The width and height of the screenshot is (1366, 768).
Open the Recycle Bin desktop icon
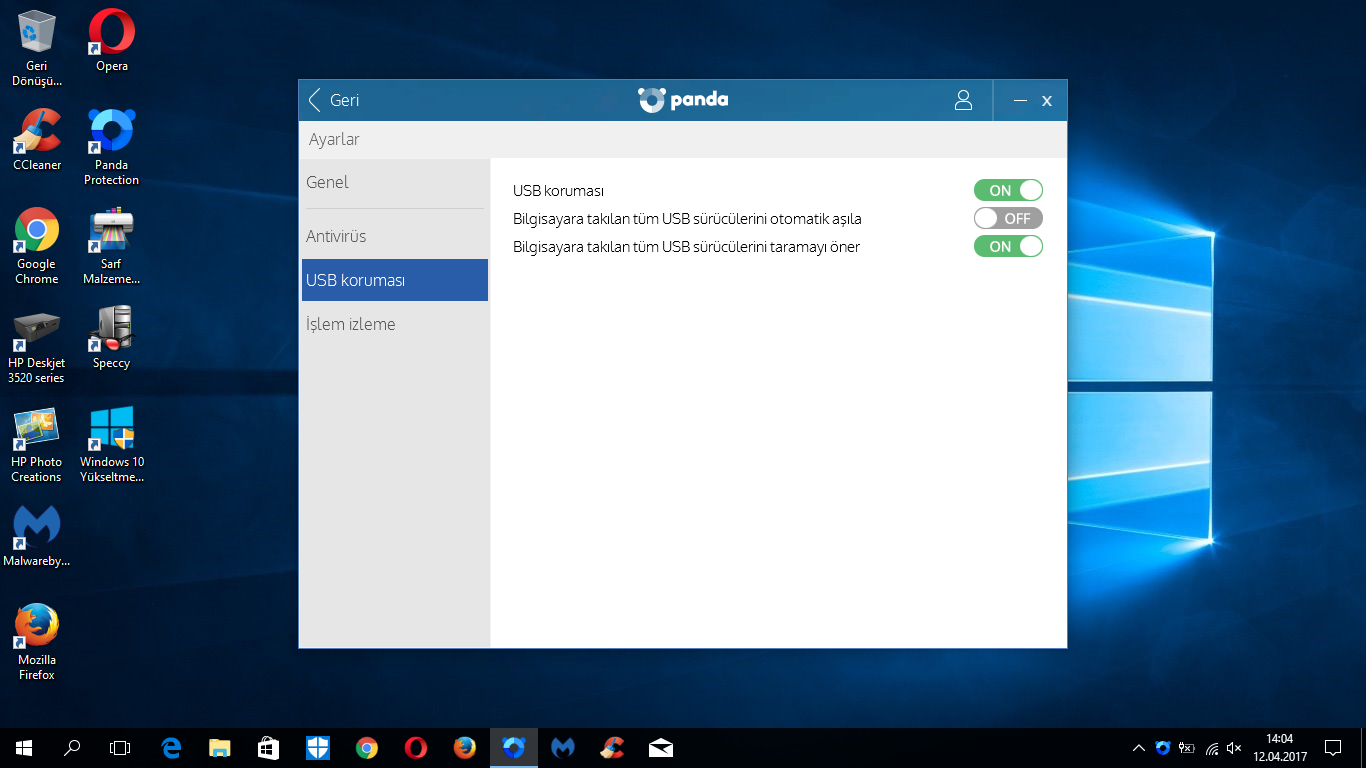[x=37, y=47]
